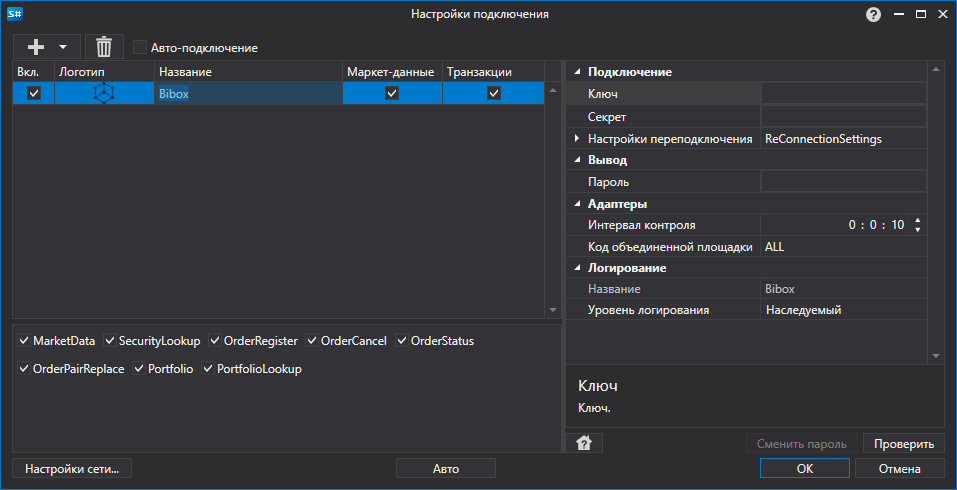Uncheck the SecurityLookup message type

(110, 341)
